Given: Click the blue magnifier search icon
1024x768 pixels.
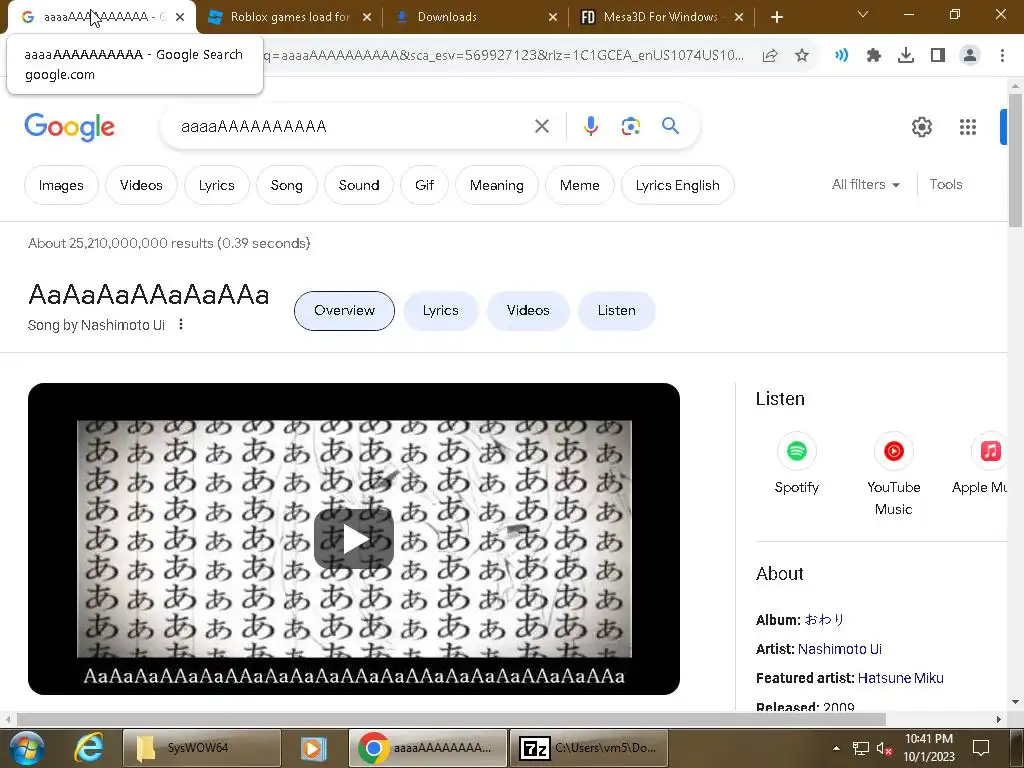Looking at the screenshot, I should [670, 125].
